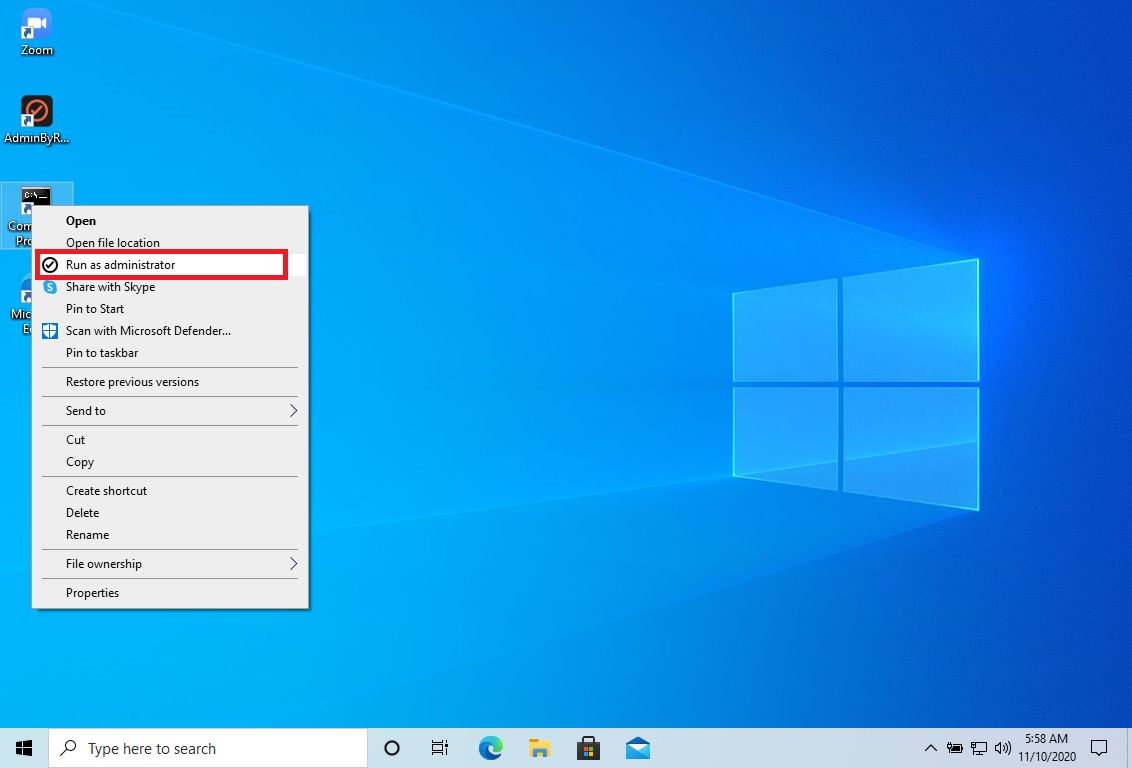Select the AdminByRequest desktop shortcut
Viewport: 1132px width, 768px height.
(37, 120)
